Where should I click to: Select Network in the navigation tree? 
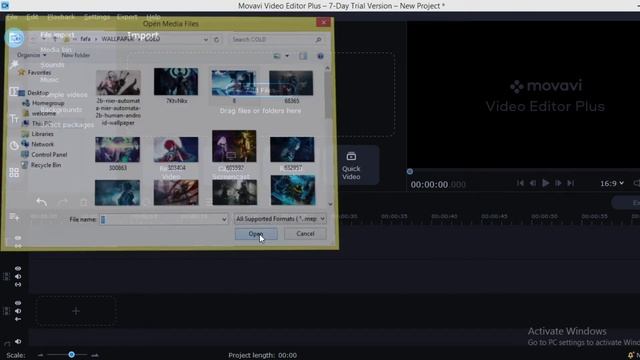click(x=42, y=144)
